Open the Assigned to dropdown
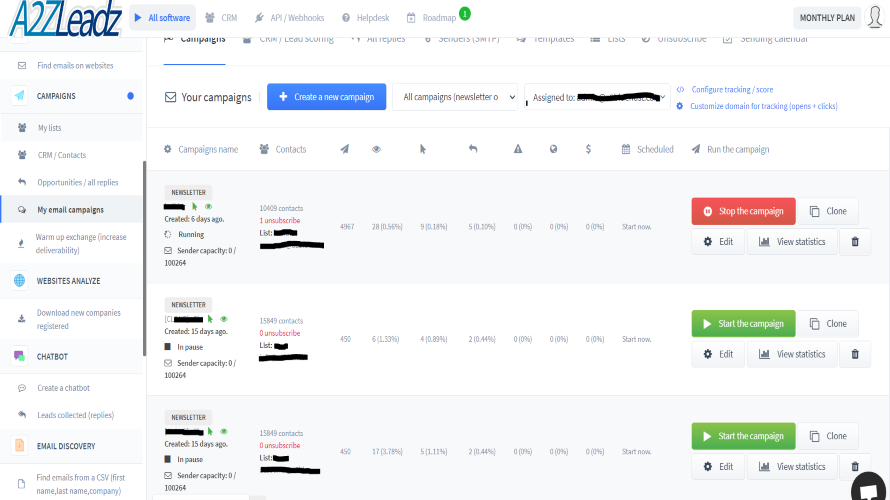The image size is (890, 500). pos(597,97)
